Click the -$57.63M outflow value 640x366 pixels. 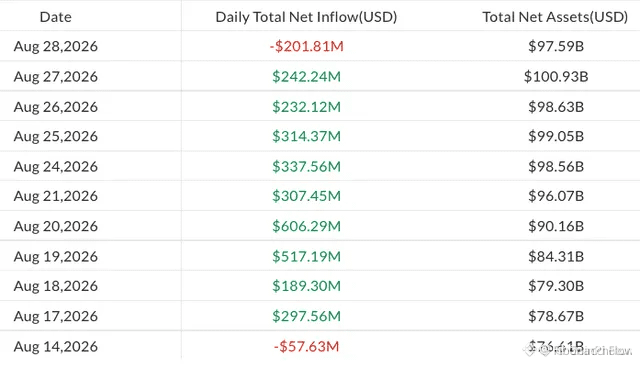click(x=306, y=346)
